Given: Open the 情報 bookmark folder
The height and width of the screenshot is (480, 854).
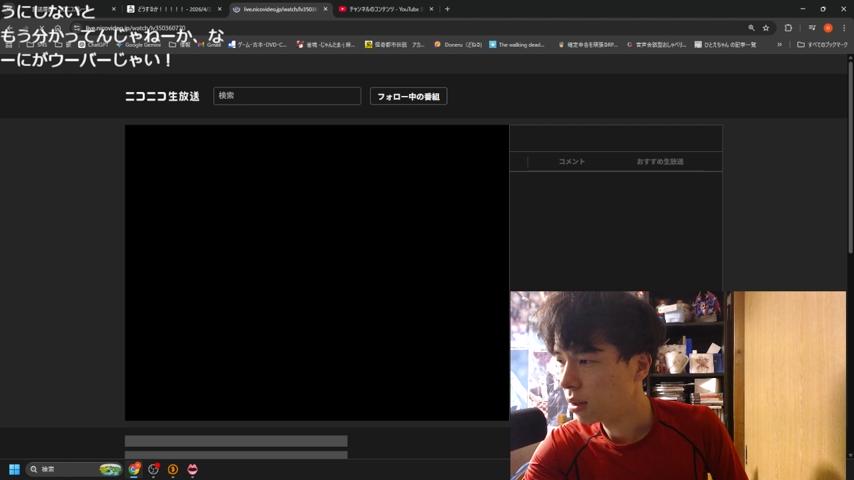Looking at the screenshot, I should [180, 45].
